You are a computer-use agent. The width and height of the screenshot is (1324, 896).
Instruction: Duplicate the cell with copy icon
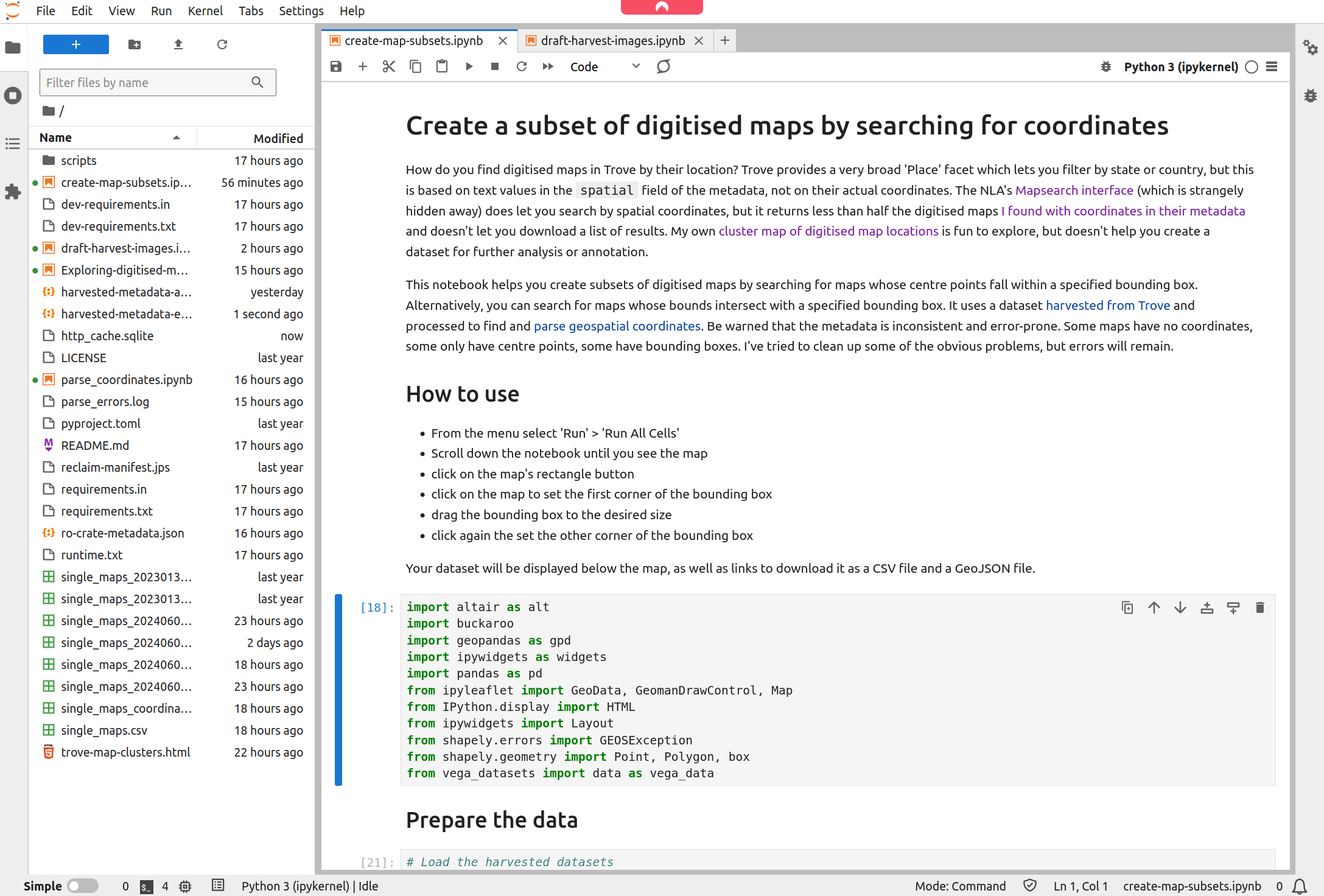click(1127, 607)
